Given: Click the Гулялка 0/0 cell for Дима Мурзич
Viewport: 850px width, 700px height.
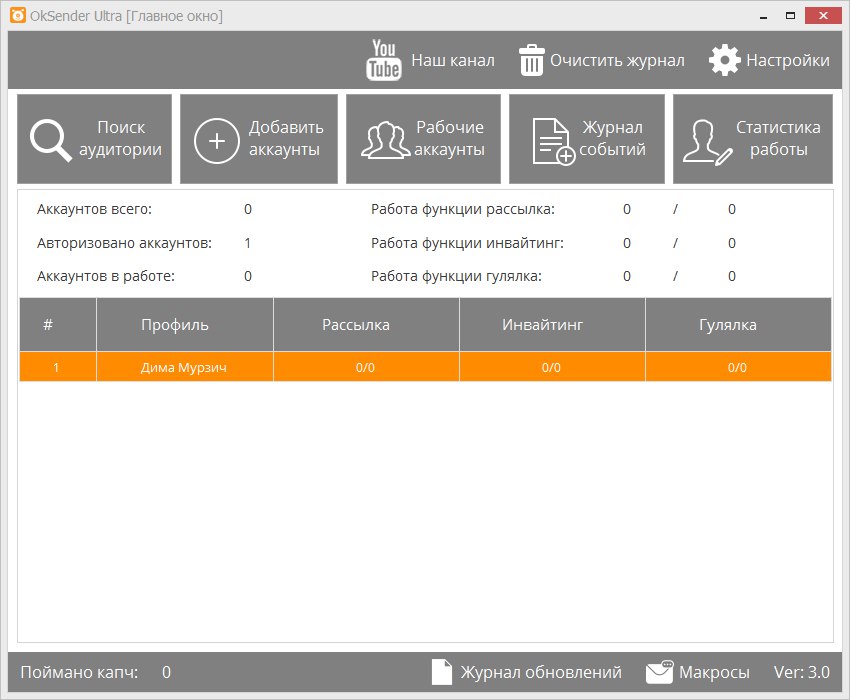Looking at the screenshot, I should [738, 367].
